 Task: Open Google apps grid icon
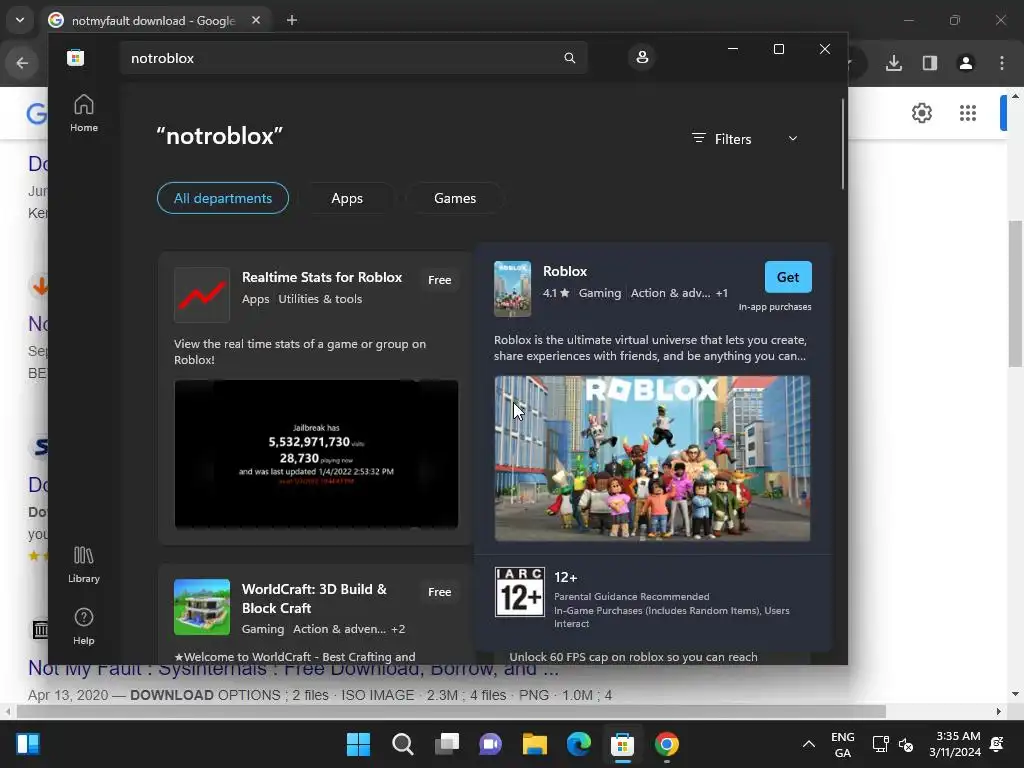(x=968, y=113)
